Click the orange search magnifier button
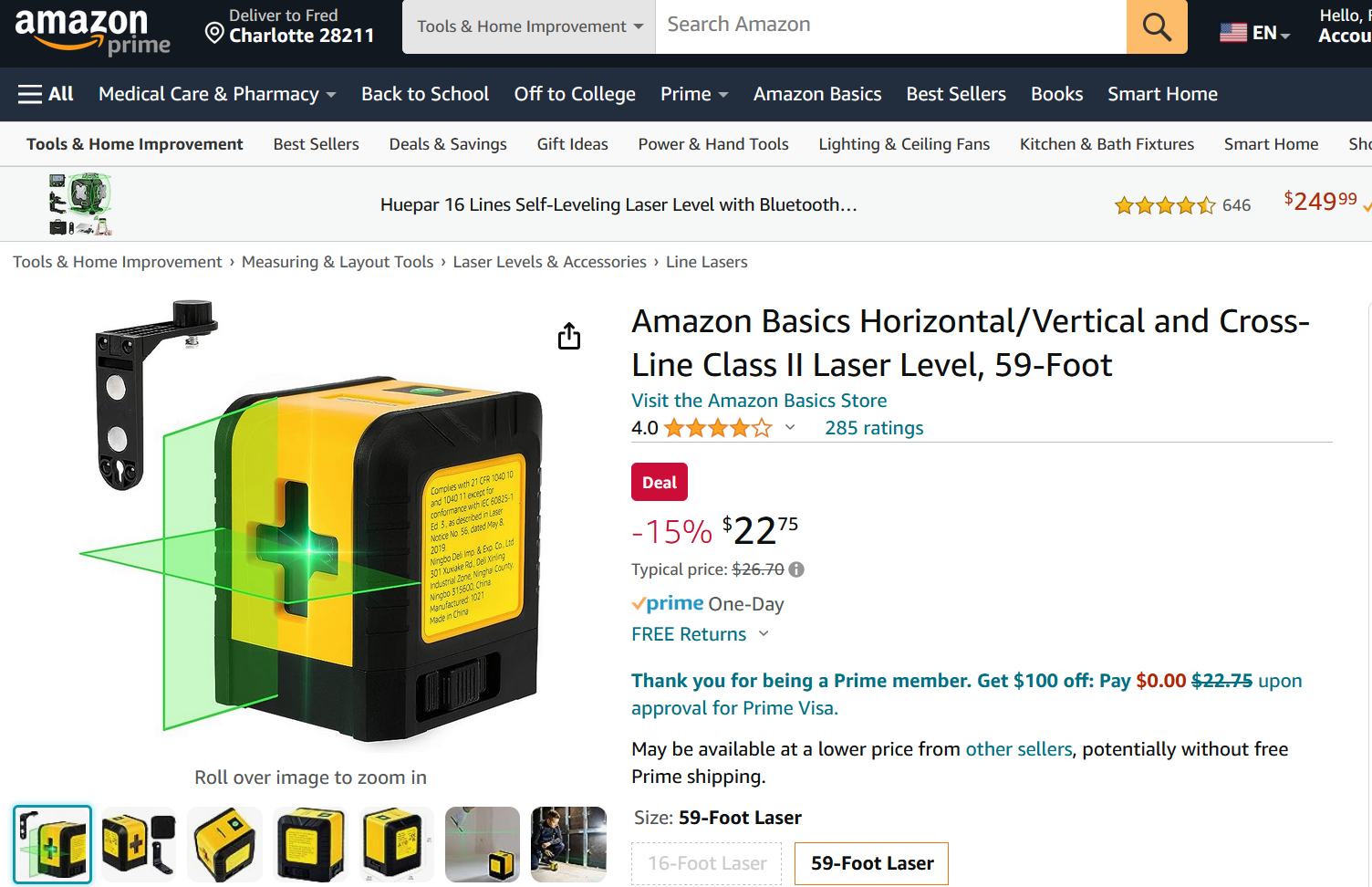 click(1157, 26)
